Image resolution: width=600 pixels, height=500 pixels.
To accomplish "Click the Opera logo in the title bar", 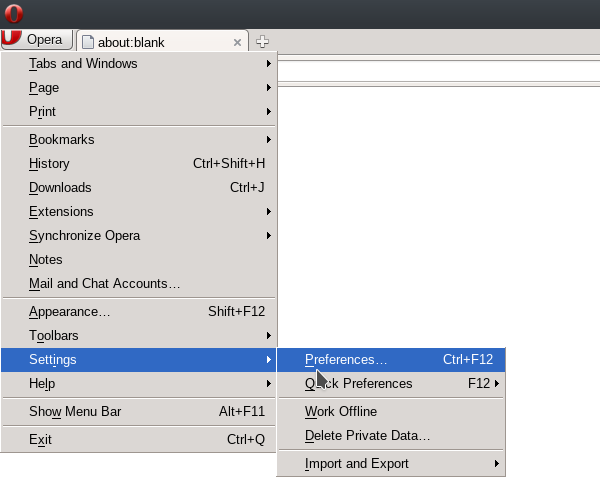I will 14,13.
